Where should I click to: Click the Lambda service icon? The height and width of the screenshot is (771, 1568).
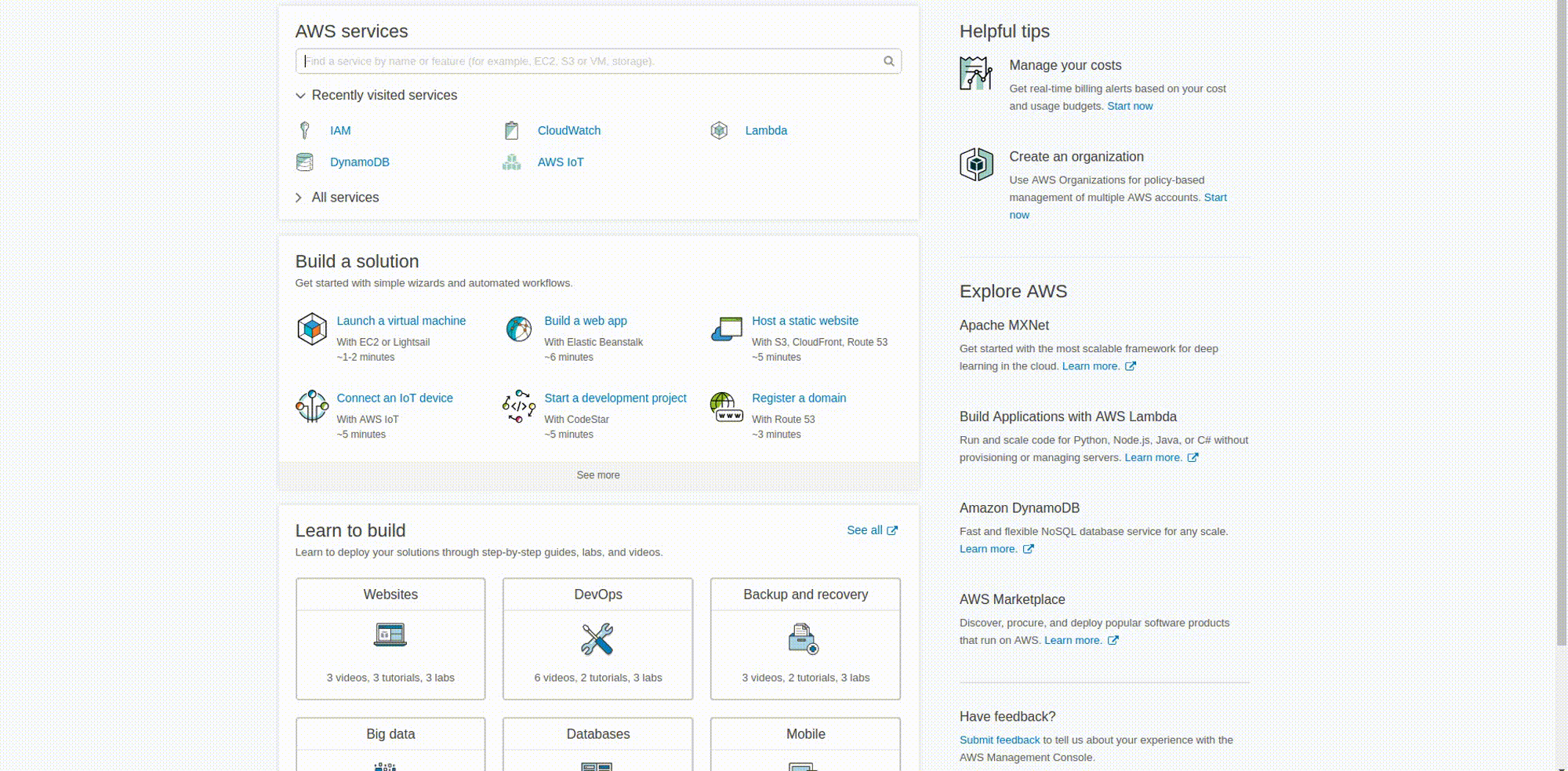tap(719, 130)
